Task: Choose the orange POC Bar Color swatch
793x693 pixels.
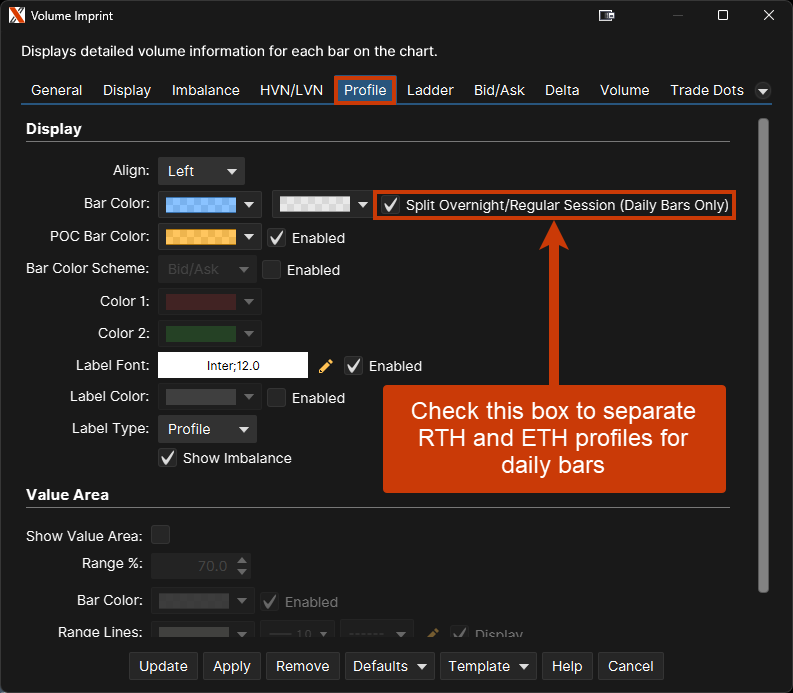Action: [x=200, y=237]
